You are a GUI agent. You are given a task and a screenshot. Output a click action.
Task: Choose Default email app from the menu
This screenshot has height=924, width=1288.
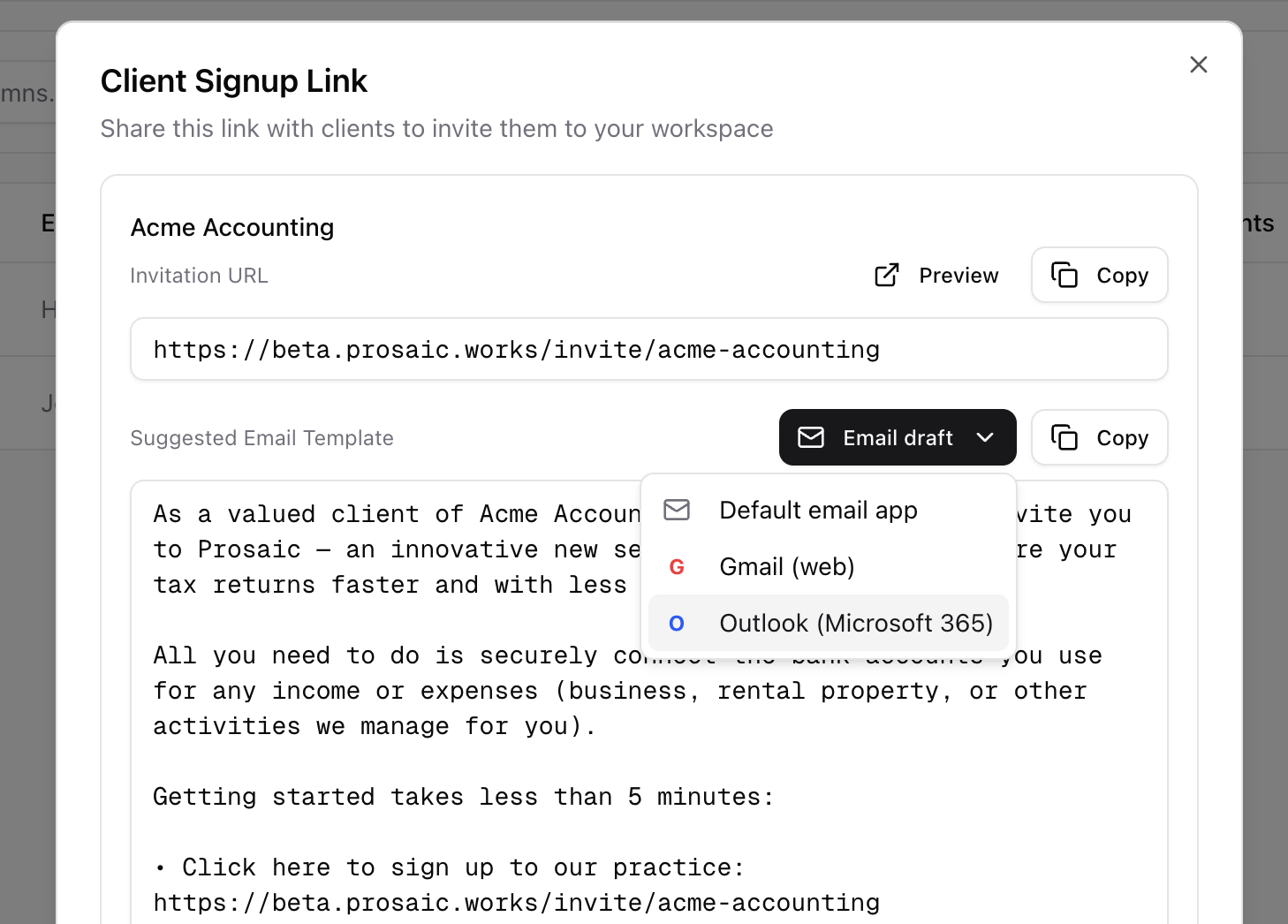coord(828,511)
